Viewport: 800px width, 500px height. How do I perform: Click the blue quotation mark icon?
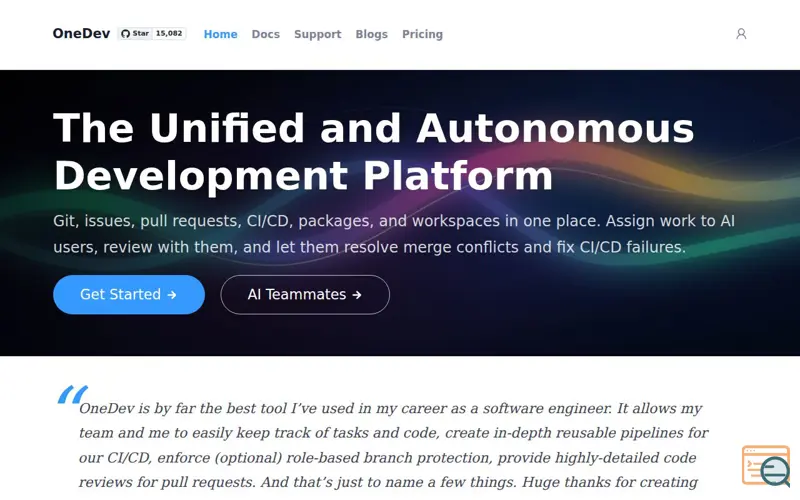[x=72, y=394]
